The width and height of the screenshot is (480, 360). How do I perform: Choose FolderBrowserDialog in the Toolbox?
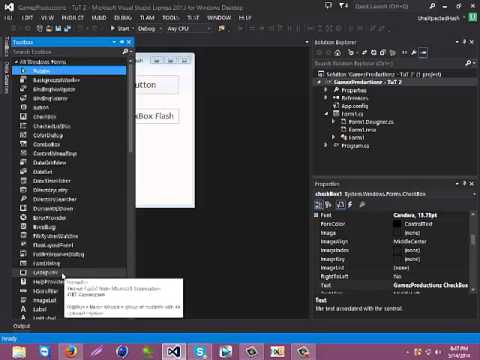point(58,254)
